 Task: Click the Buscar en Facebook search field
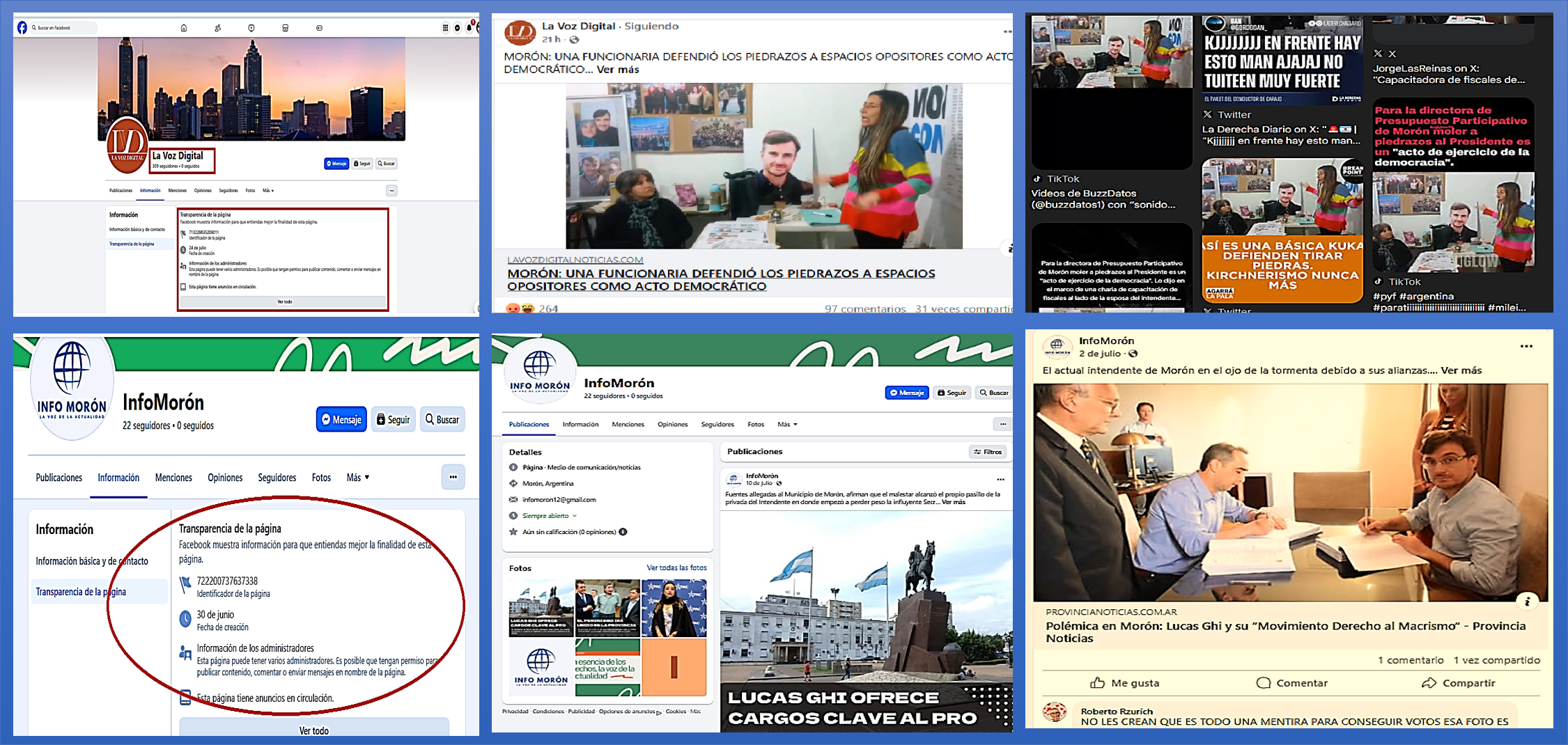click(x=61, y=28)
